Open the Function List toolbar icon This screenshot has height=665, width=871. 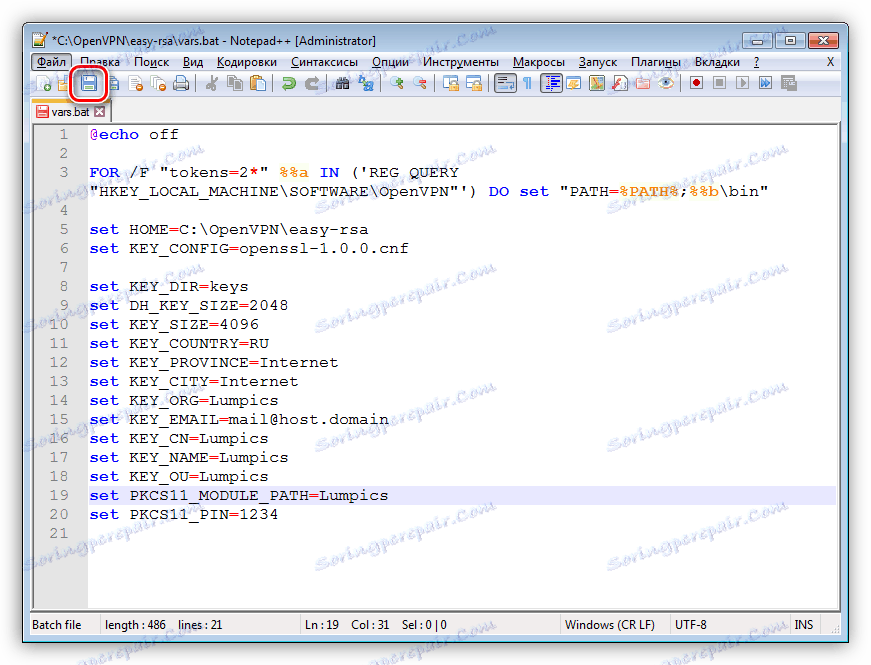[x=620, y=83]
